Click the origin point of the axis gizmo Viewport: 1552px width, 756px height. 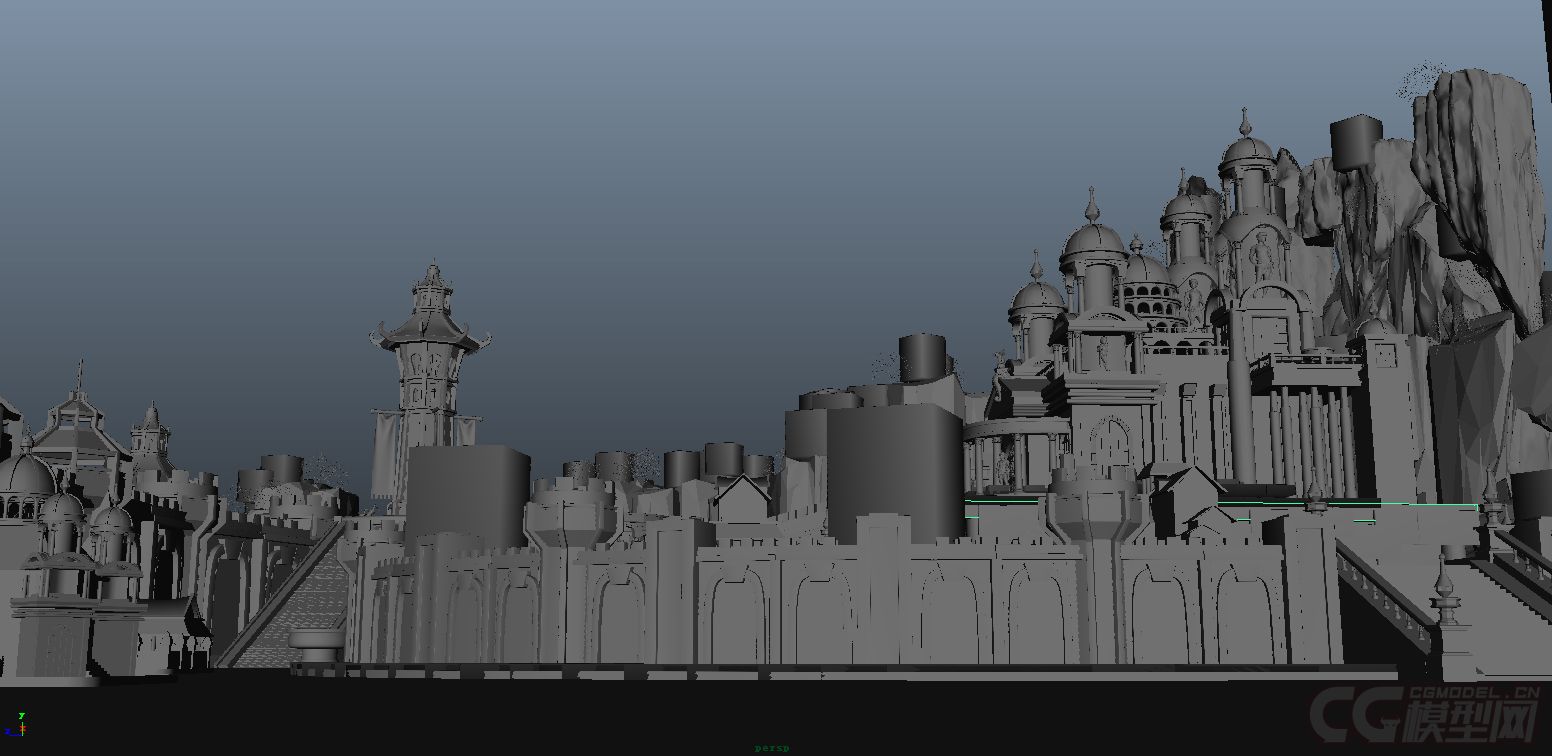[22, 733]
